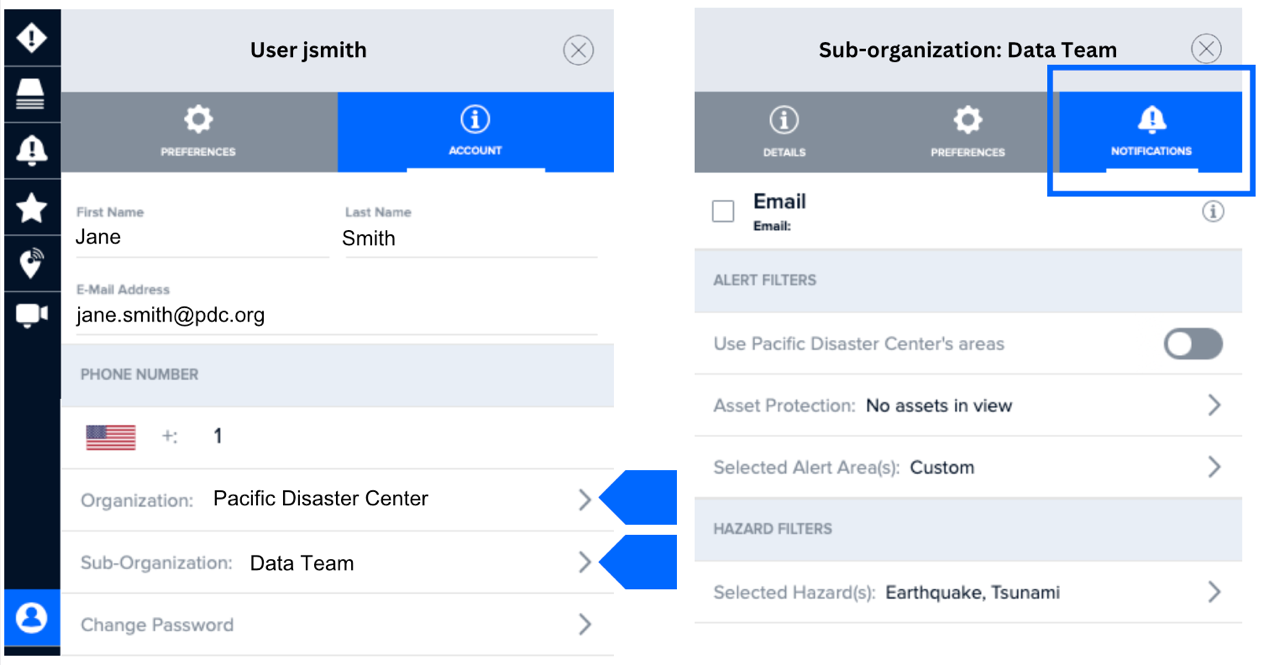Screen dimensions: 1264x665
Task: Open the location signal pin icon in sidebar
Action: (x=32, y=263)
